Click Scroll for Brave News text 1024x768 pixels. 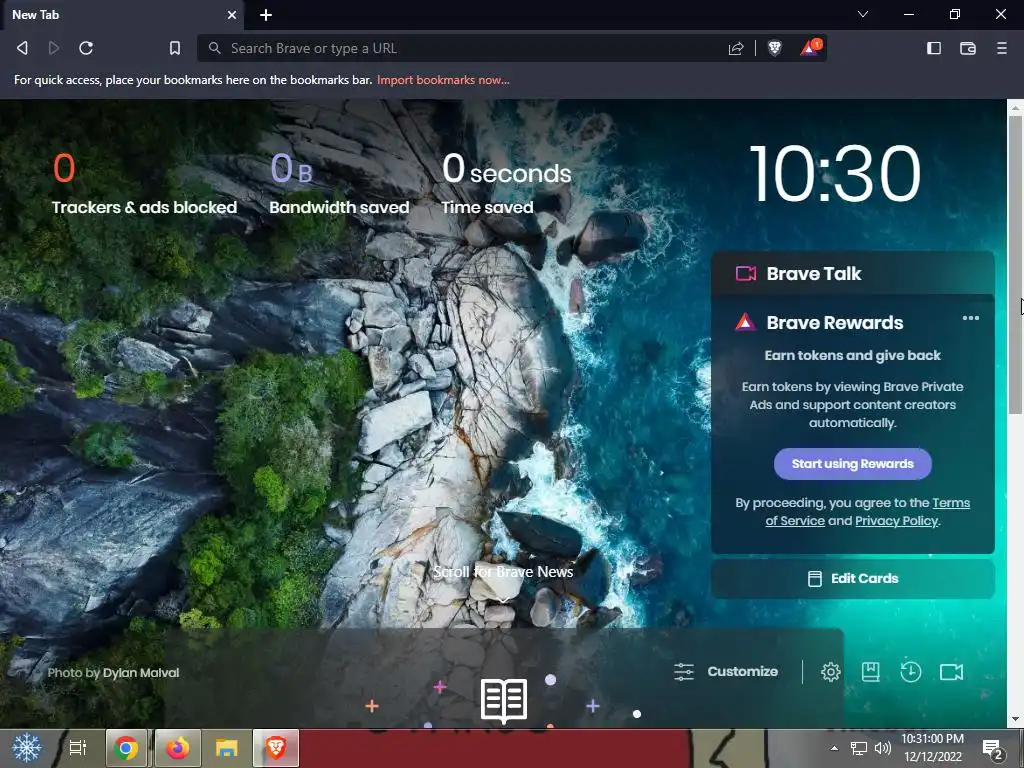click(x=504, y=571)
